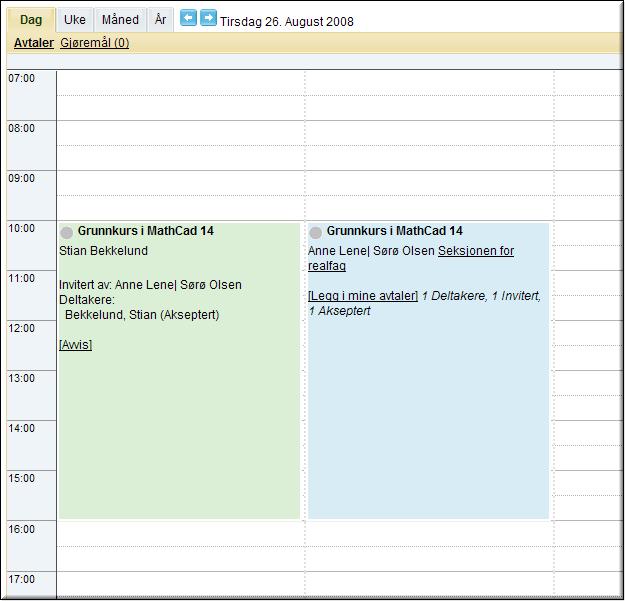Select the 09:00 time slot label
This screenshot has height=601, width=625.
pos(22,178)
